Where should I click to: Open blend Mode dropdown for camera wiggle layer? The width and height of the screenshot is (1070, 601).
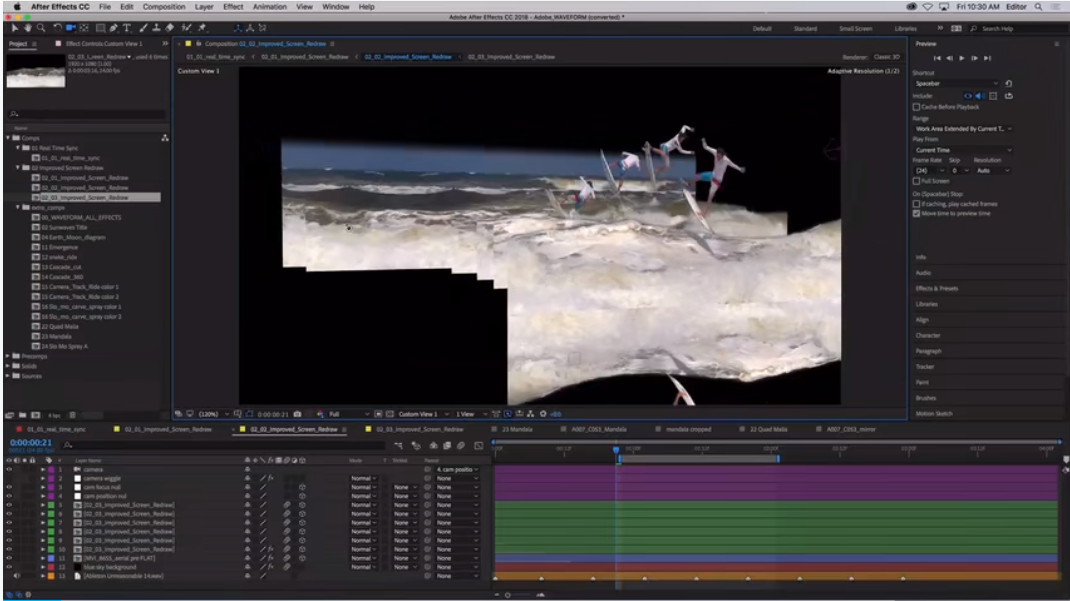[x=363, y=478]
